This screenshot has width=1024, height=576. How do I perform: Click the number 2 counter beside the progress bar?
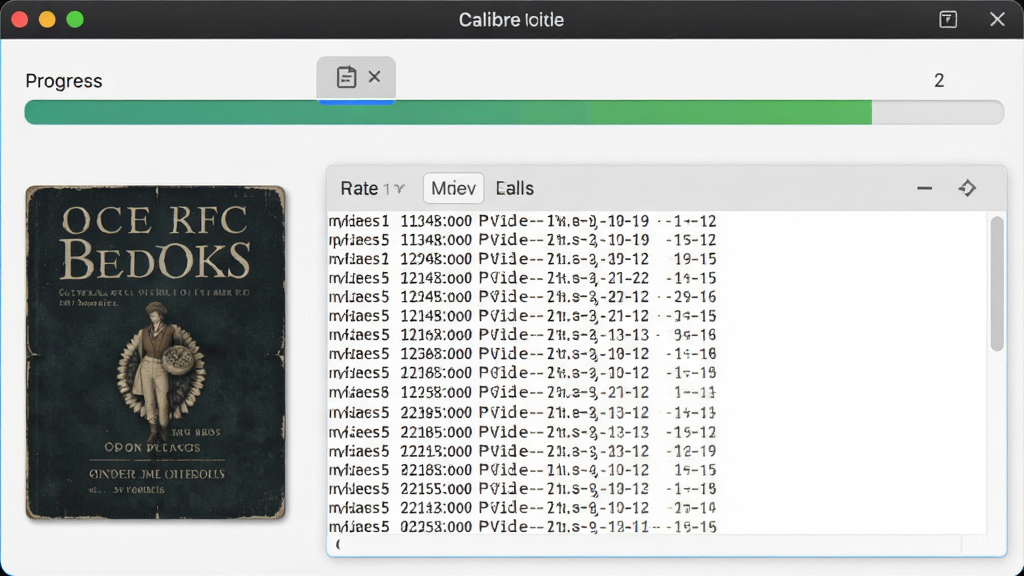pos(938,80)
